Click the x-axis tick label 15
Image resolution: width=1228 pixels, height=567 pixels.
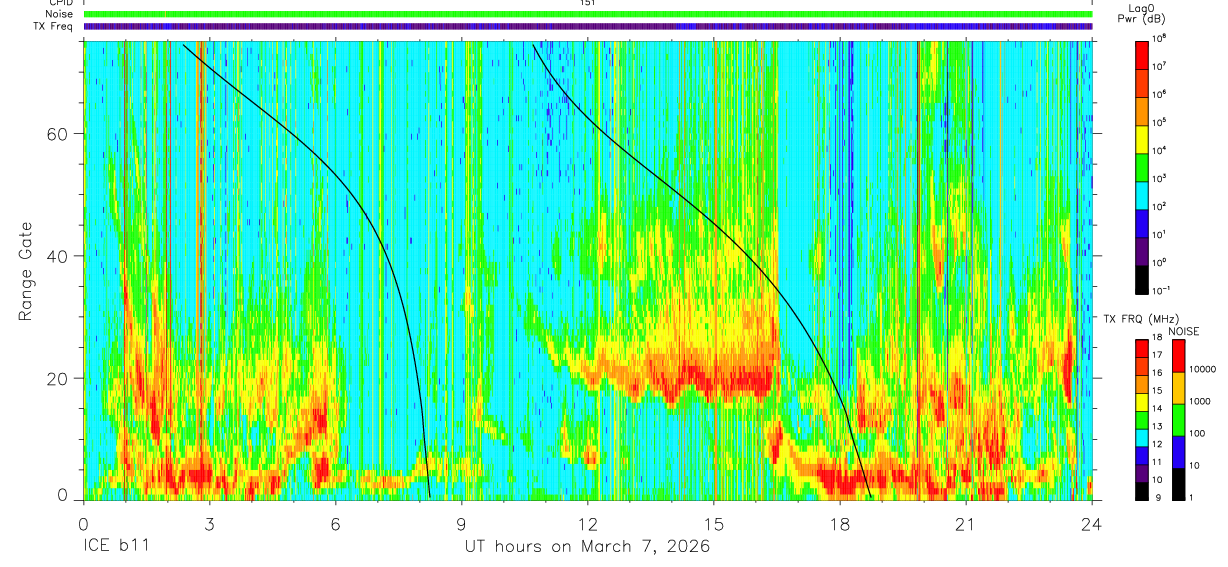[x=713, y=523]
